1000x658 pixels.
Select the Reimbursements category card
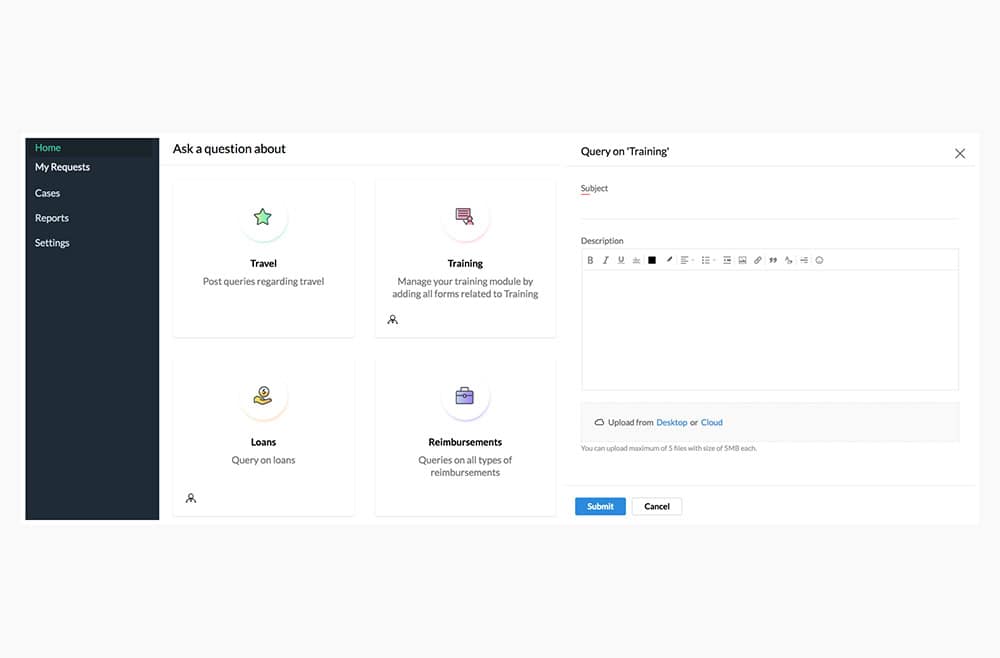[x=465, y=437]
